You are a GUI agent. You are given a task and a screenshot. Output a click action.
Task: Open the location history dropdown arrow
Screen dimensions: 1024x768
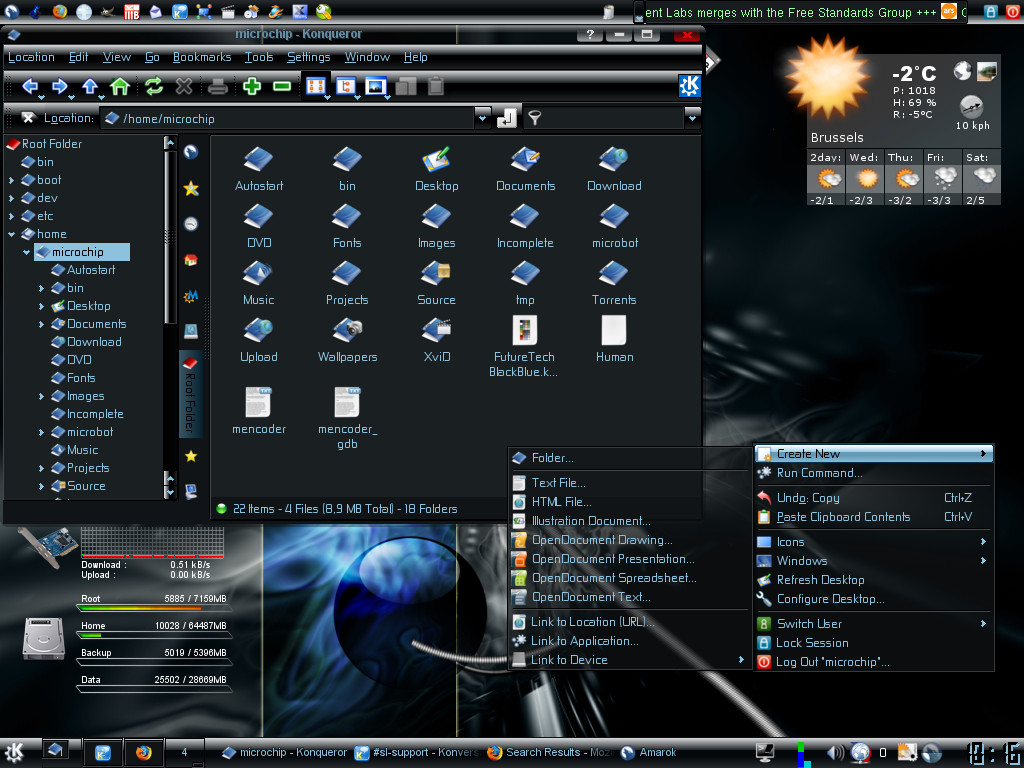482,118
